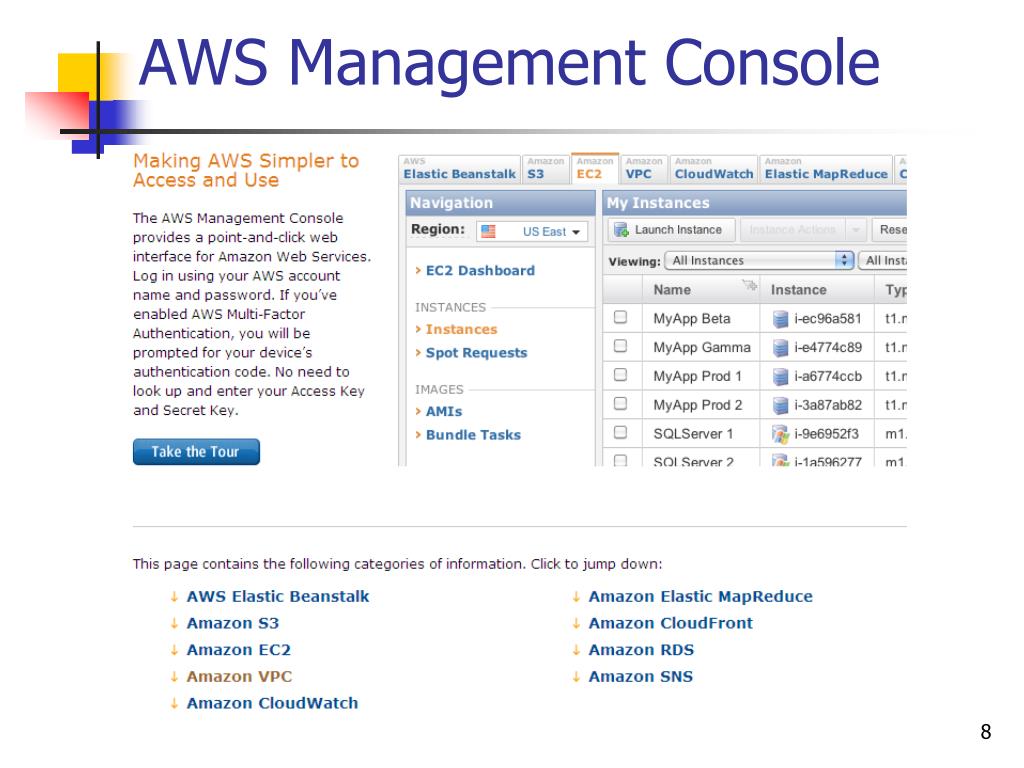Open the Amazon VPC tab
The image size is (1024, 768).
[643, 169]
